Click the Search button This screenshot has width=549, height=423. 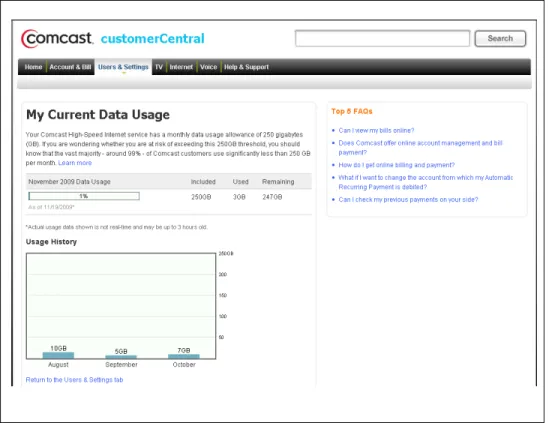click(x=500, y=39)
